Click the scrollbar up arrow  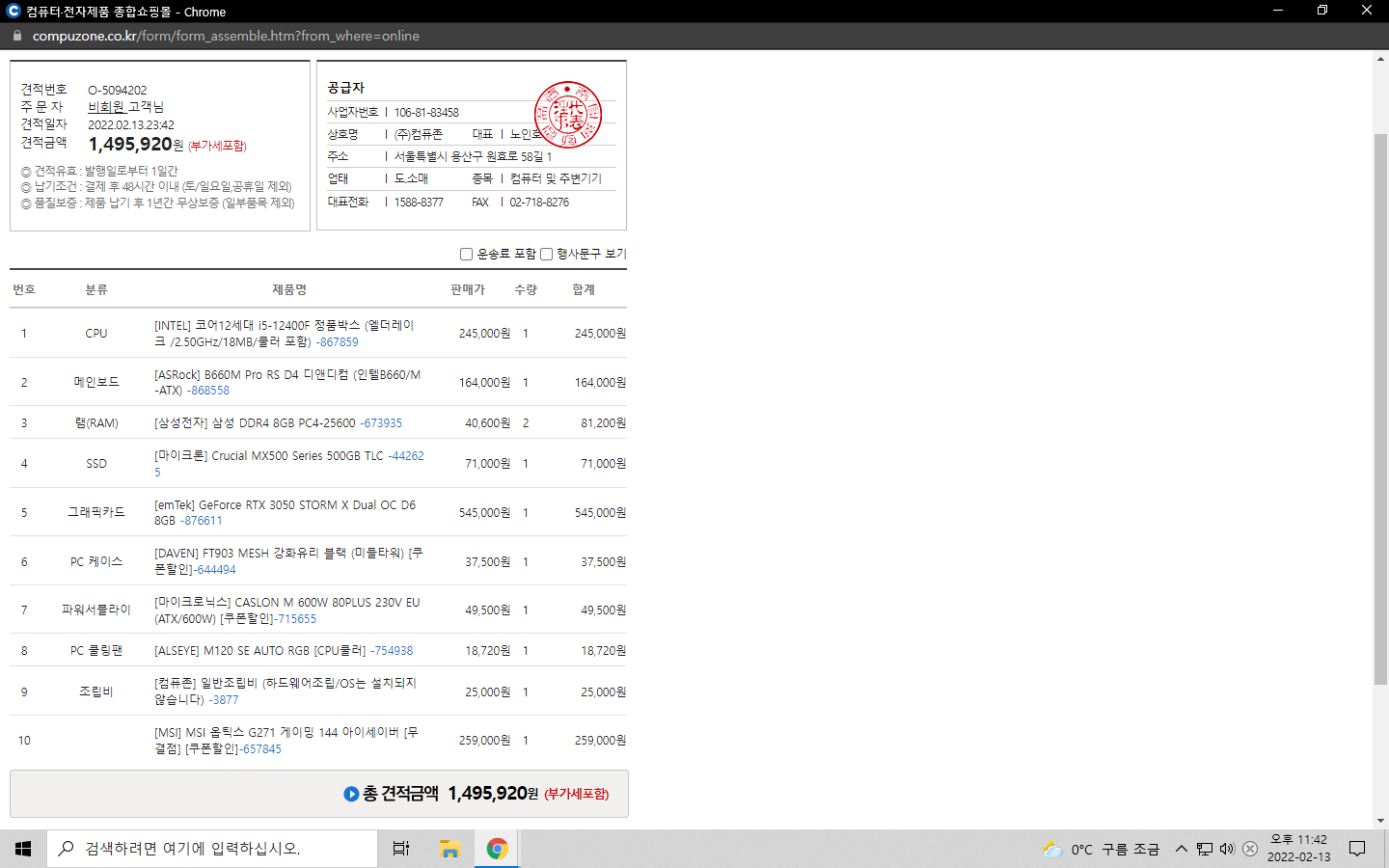1380,59
